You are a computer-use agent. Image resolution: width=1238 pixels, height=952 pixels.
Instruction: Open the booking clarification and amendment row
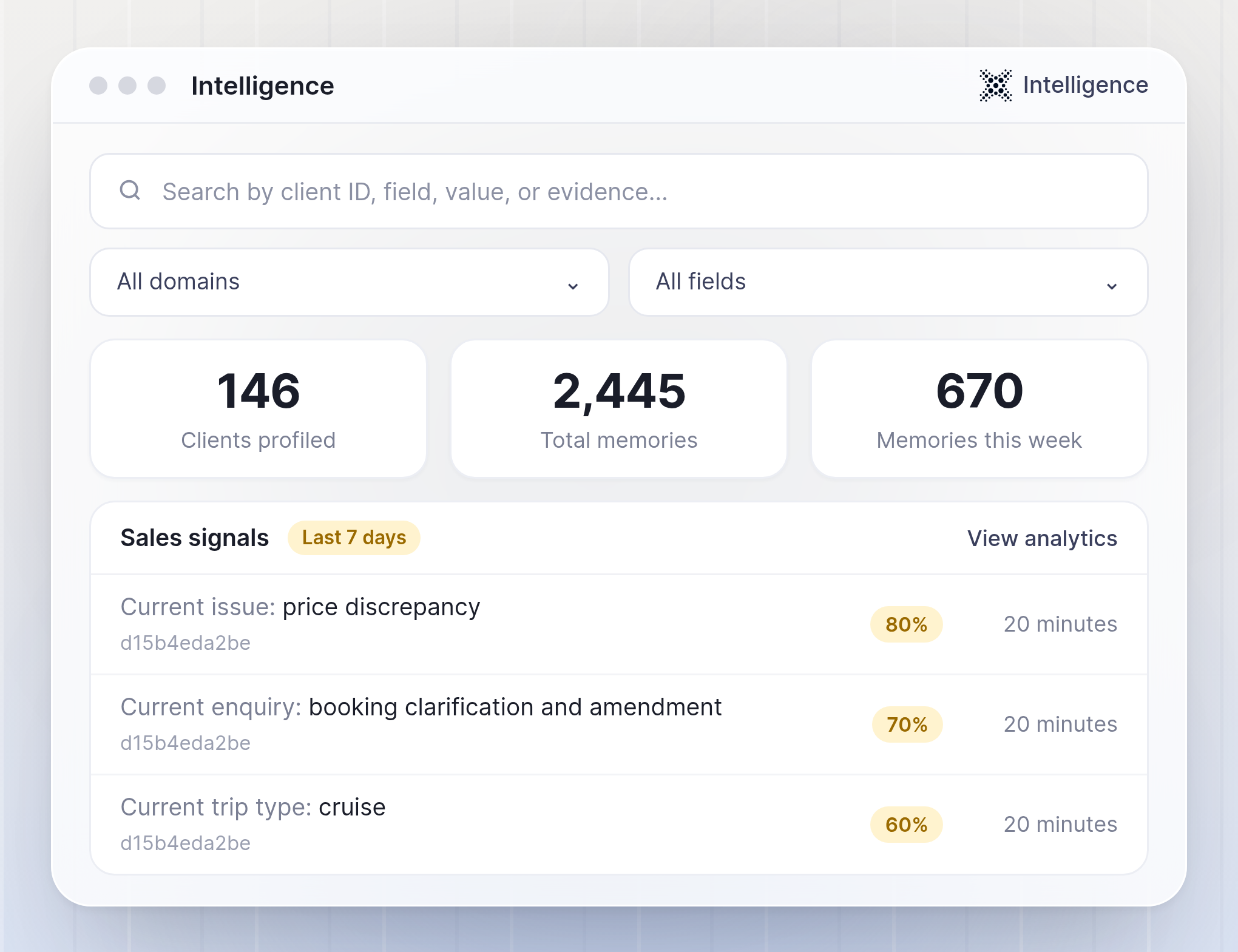click(x=618, y=724)
